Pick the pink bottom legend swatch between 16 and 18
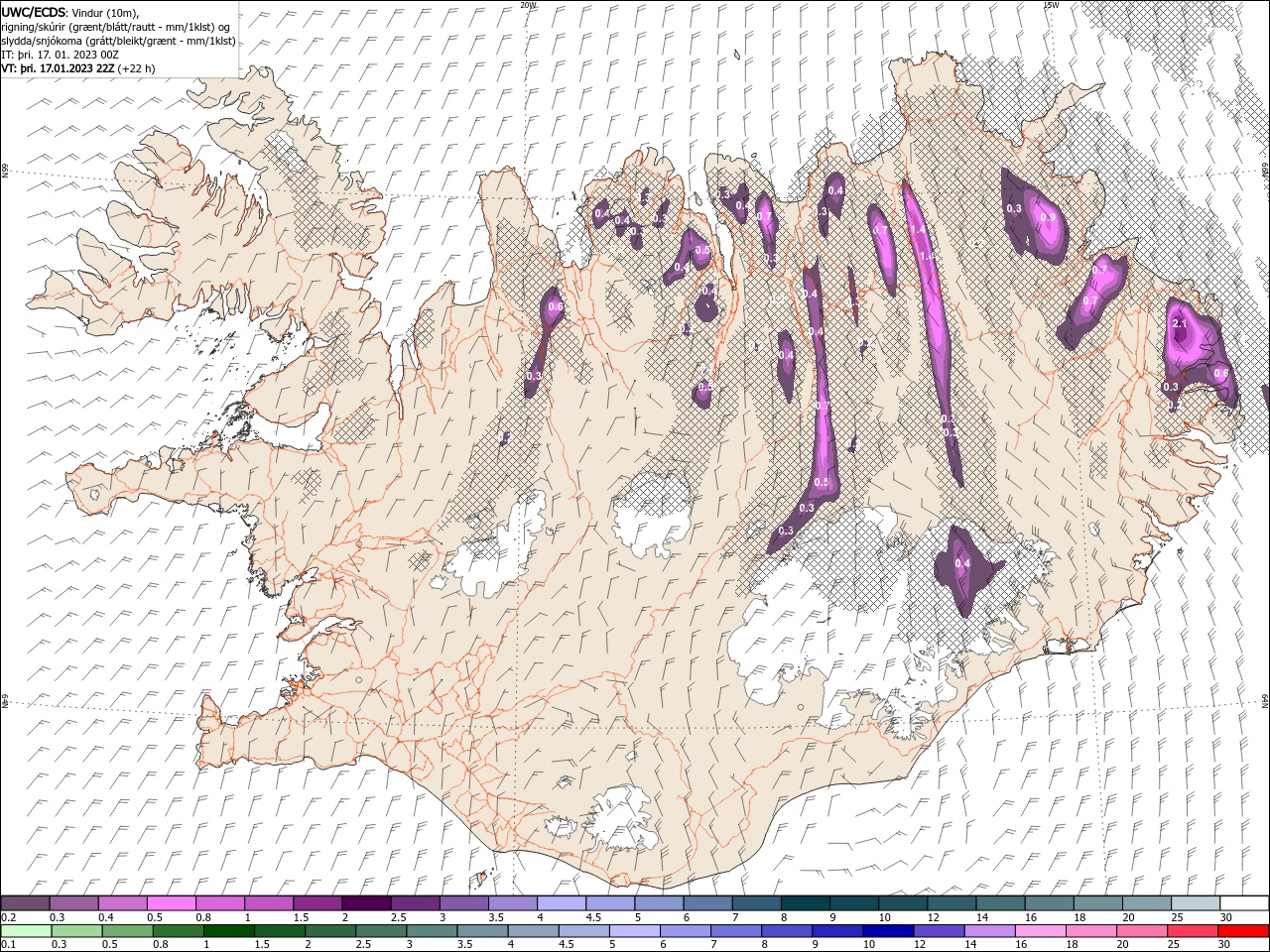The width and height of the screenshot is (1270, 952). click(x=1040, y=931)
